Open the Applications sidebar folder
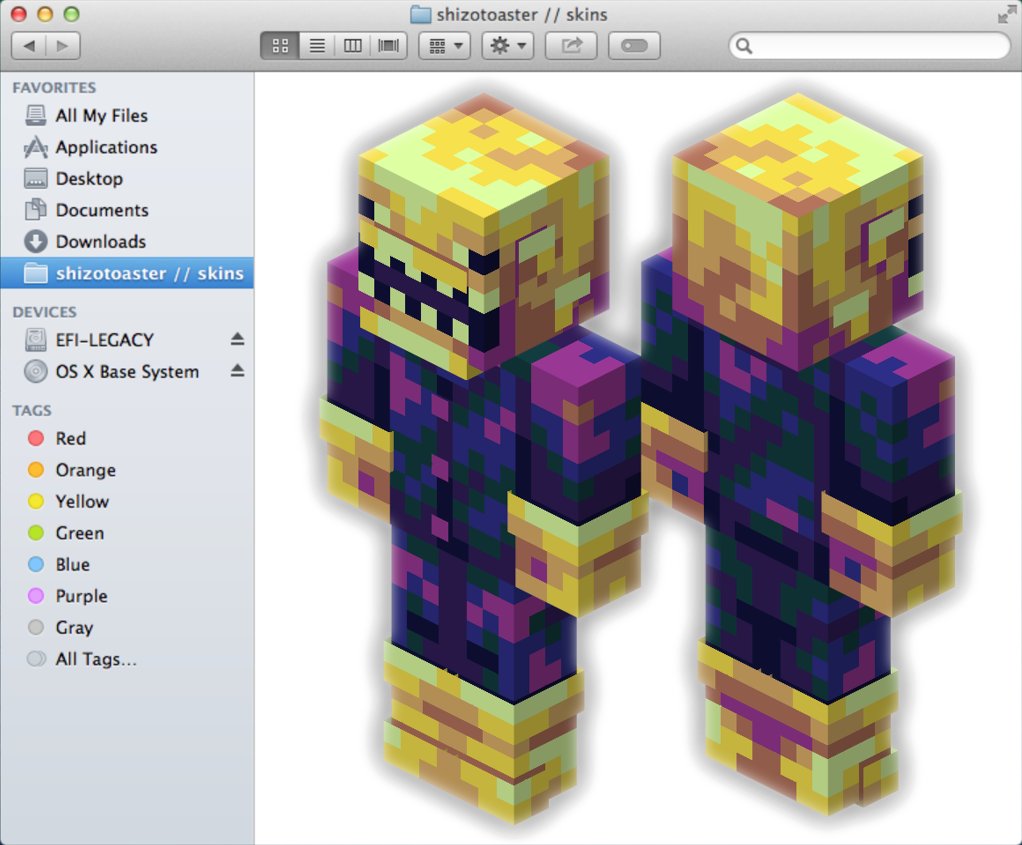This screenshot has height=845, width=1022. click(127, 147)
